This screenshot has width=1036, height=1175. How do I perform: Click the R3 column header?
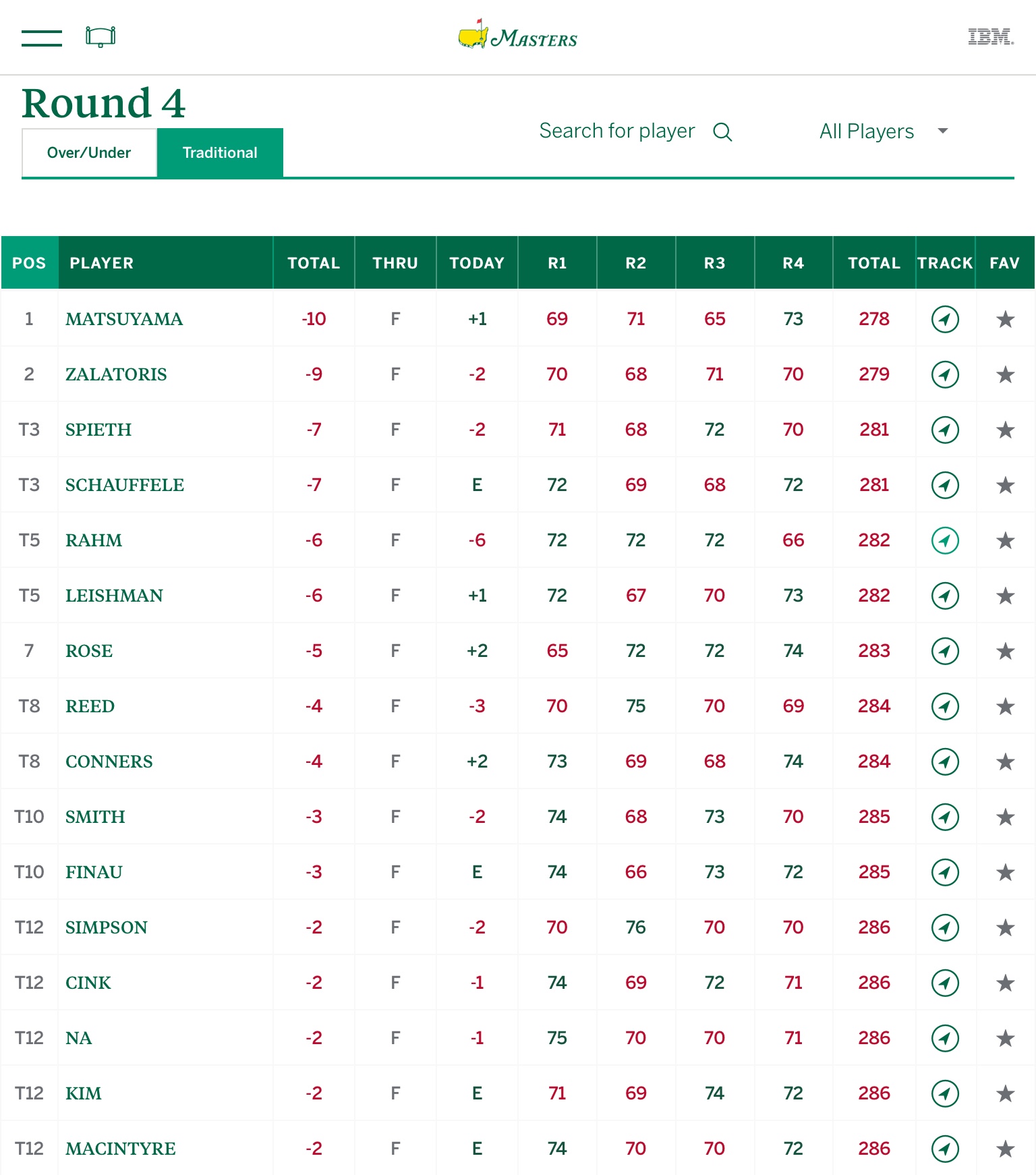click(x=714, y=263)
